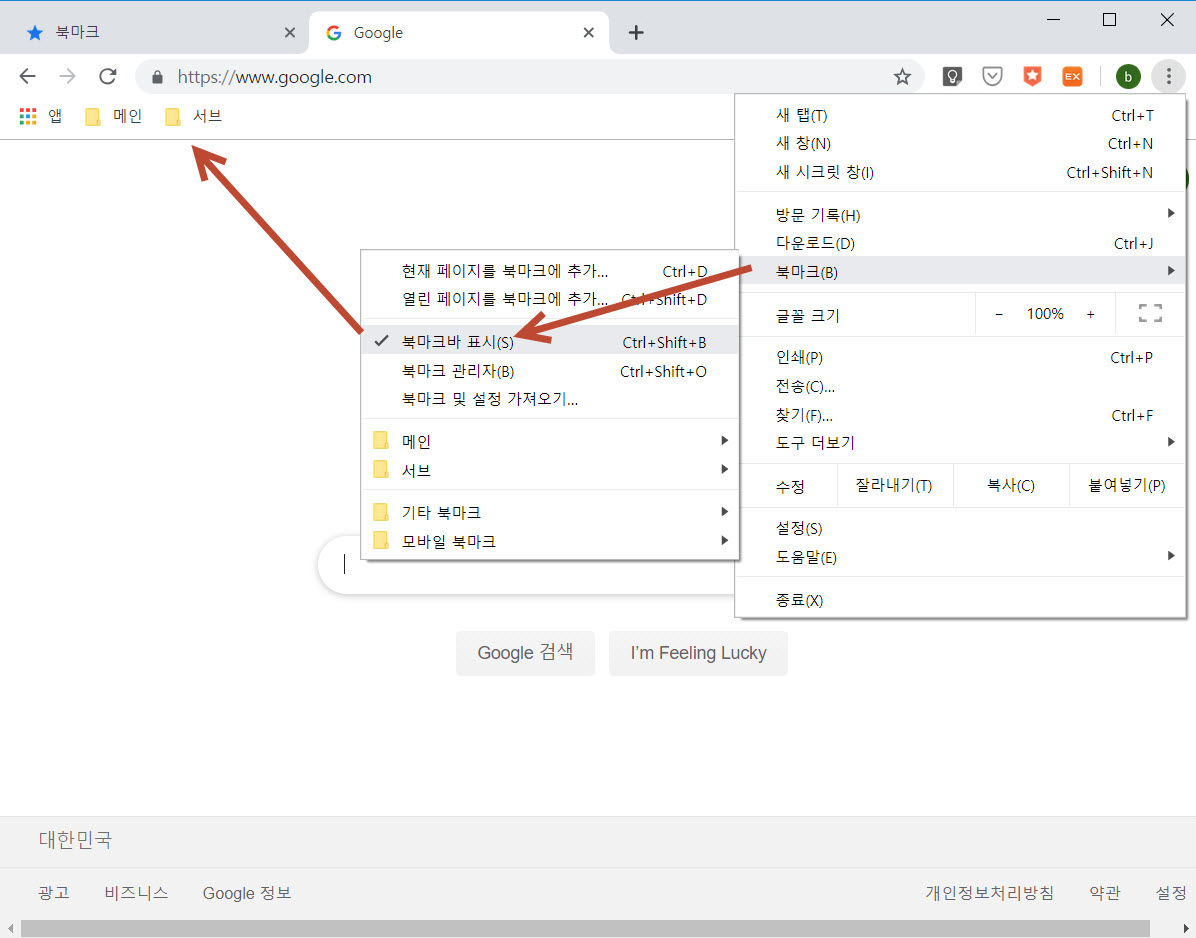Increase zoom with the plus button
The width and height of the screenshot is (1196, 938).
coord(1090,314)
